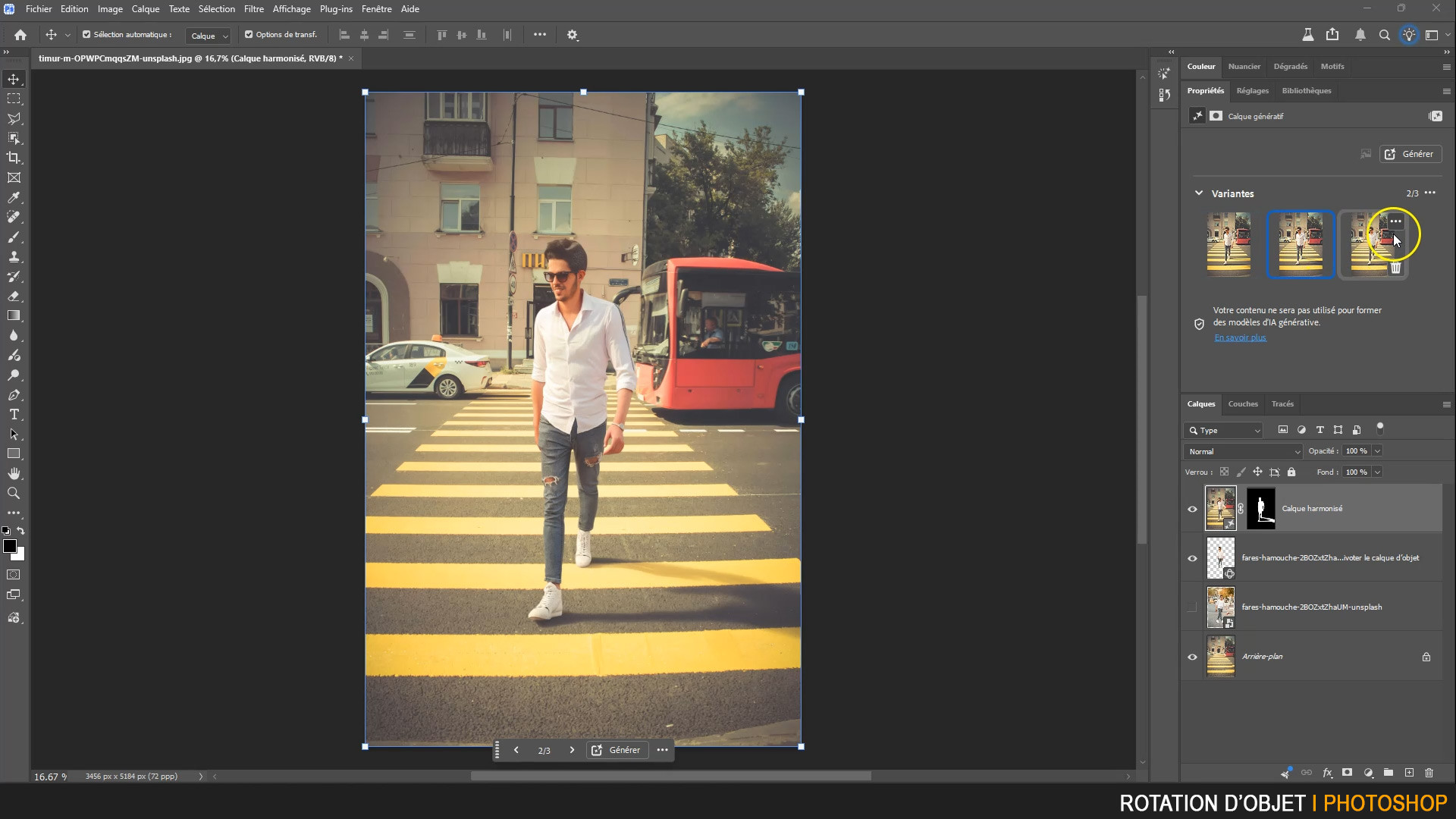Open the gear settings icon in options bar

click(x=573, y=35)
